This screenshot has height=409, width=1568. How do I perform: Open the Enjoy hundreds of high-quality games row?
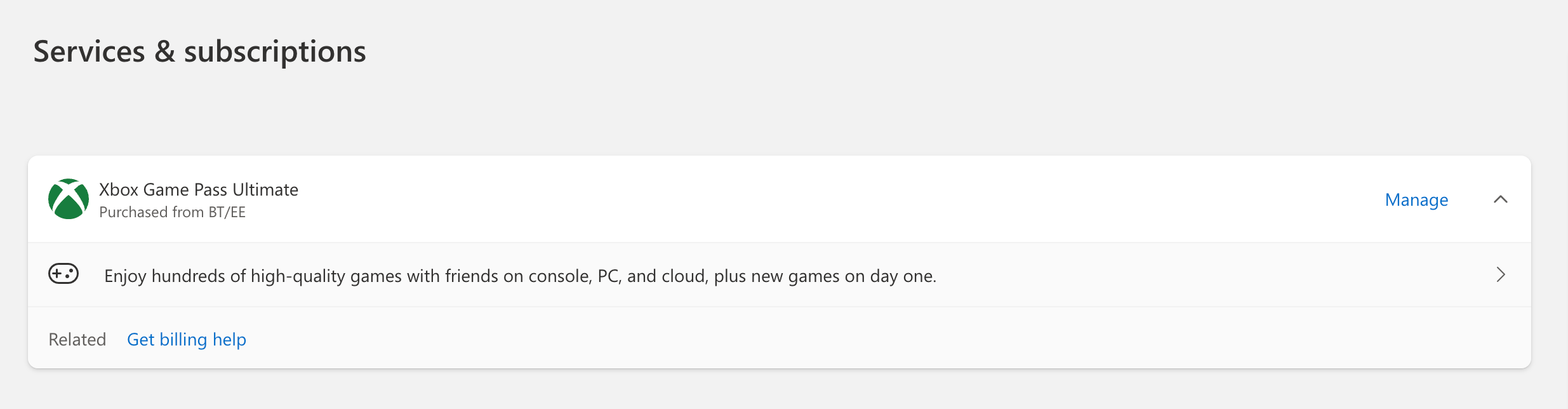coord(780,275)
